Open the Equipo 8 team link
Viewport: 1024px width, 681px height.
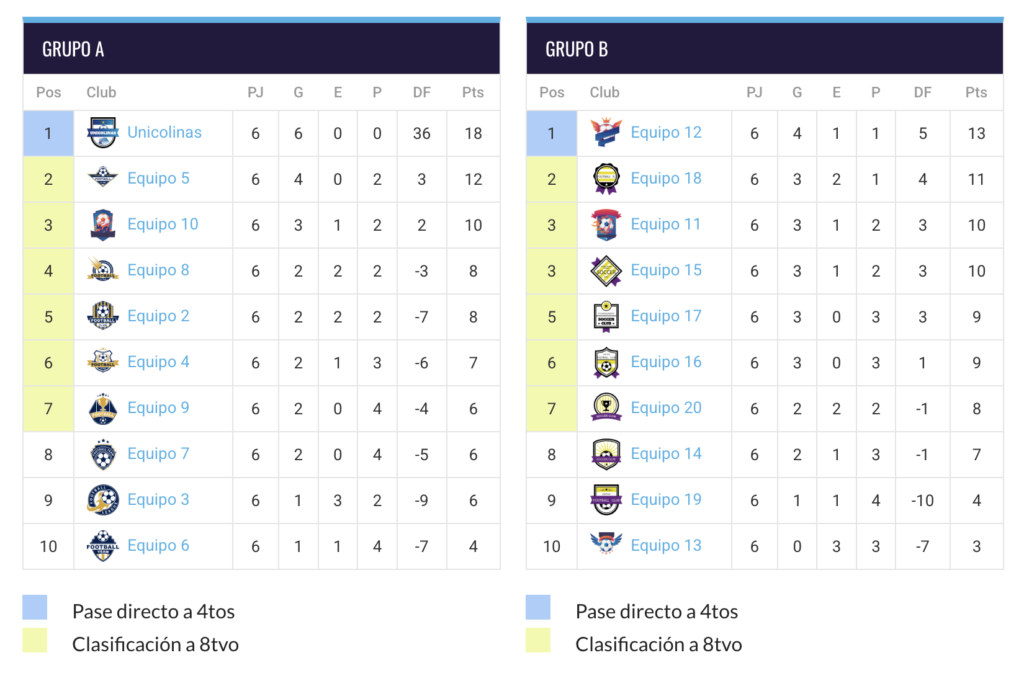pos(158,270)
